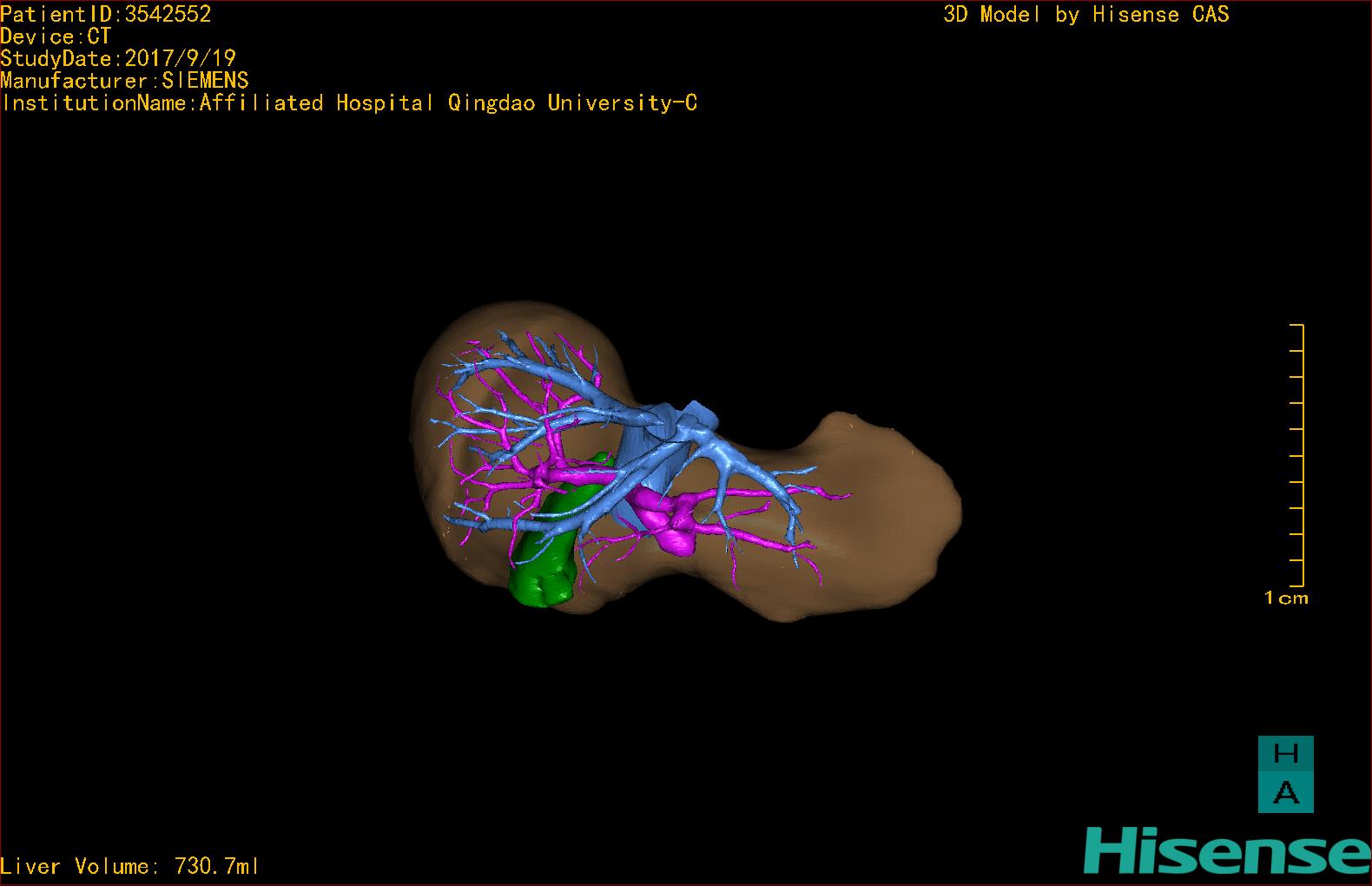This screenshot has height=886, width=1372.
Task: Click the StudyDate:2017/9/19 text
Action: click(118, 58)
